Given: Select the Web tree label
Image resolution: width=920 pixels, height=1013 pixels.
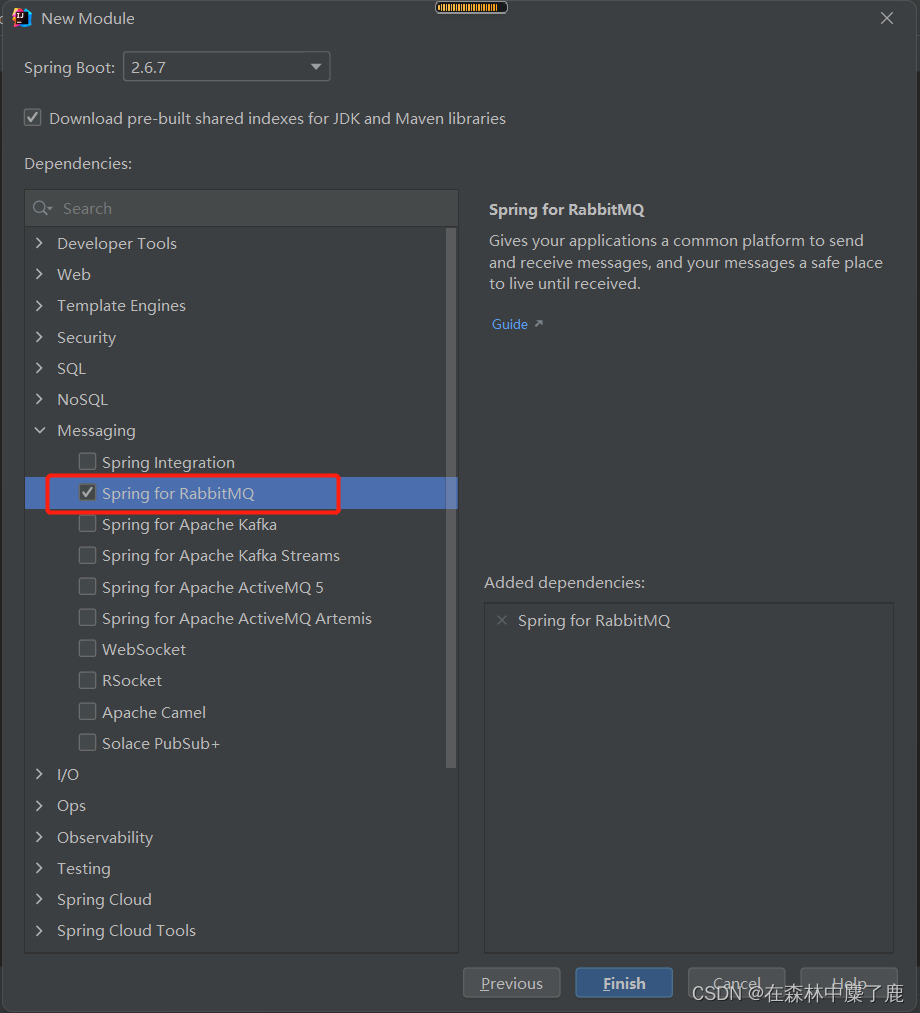Looking at the screenshot, I should point(74,275).
